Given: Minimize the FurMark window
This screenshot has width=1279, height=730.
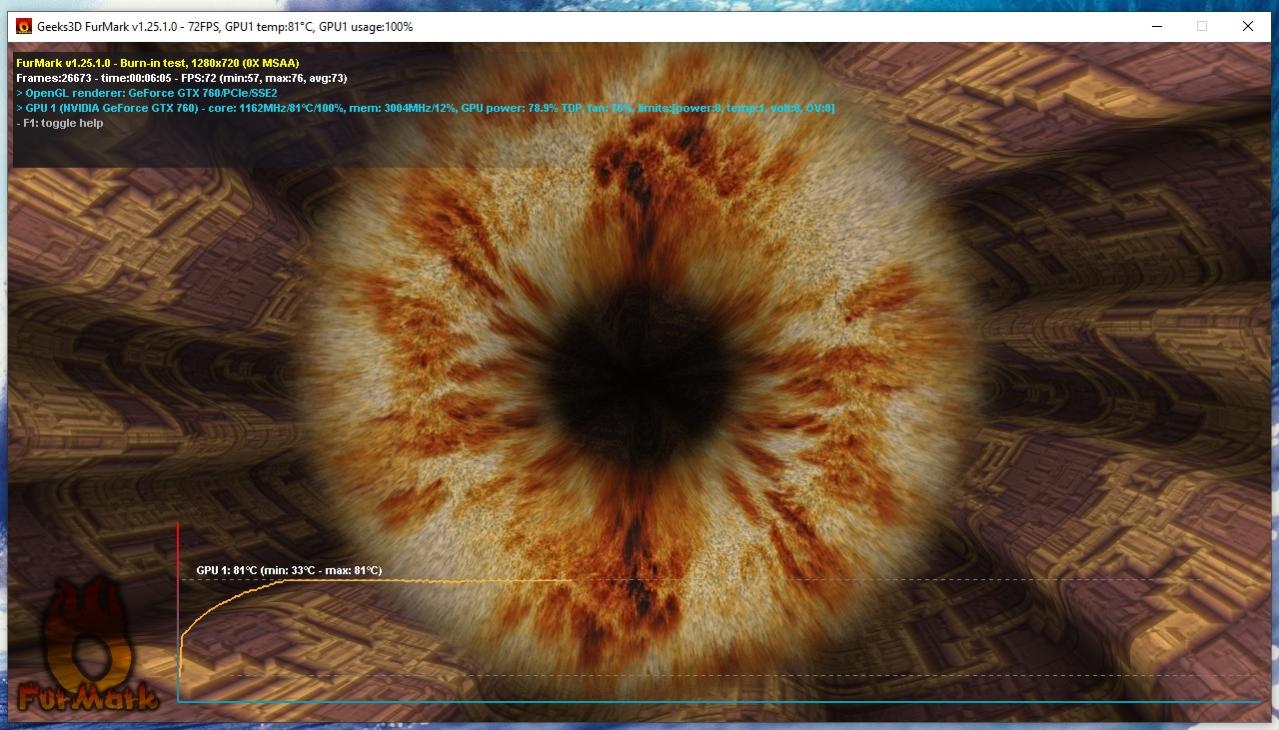Looking at the screenshot, I should [1156, 27].
